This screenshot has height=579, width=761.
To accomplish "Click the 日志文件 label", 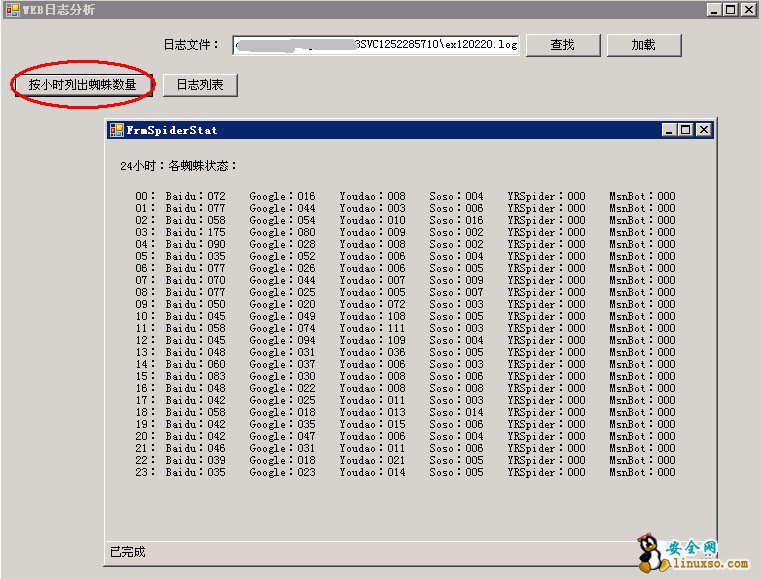I will (x=191, y=45).
